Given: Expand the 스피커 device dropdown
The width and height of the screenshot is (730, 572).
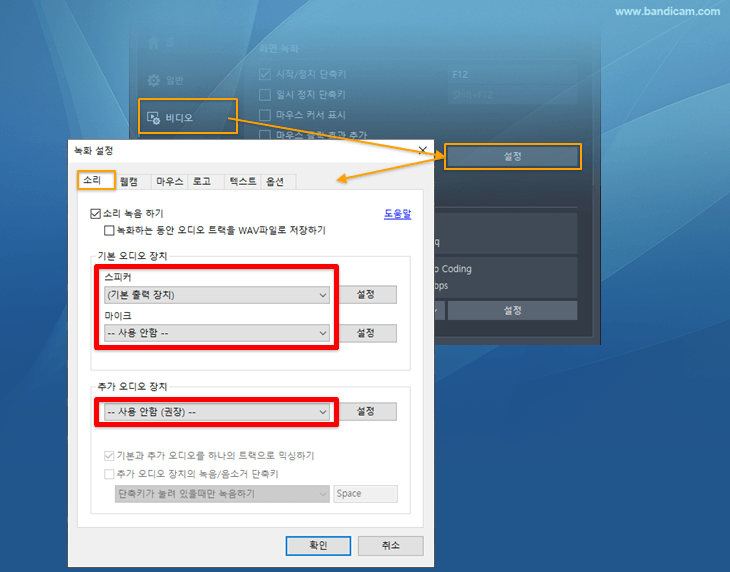Looking at the screenshot, I should (x=217, y=295).
